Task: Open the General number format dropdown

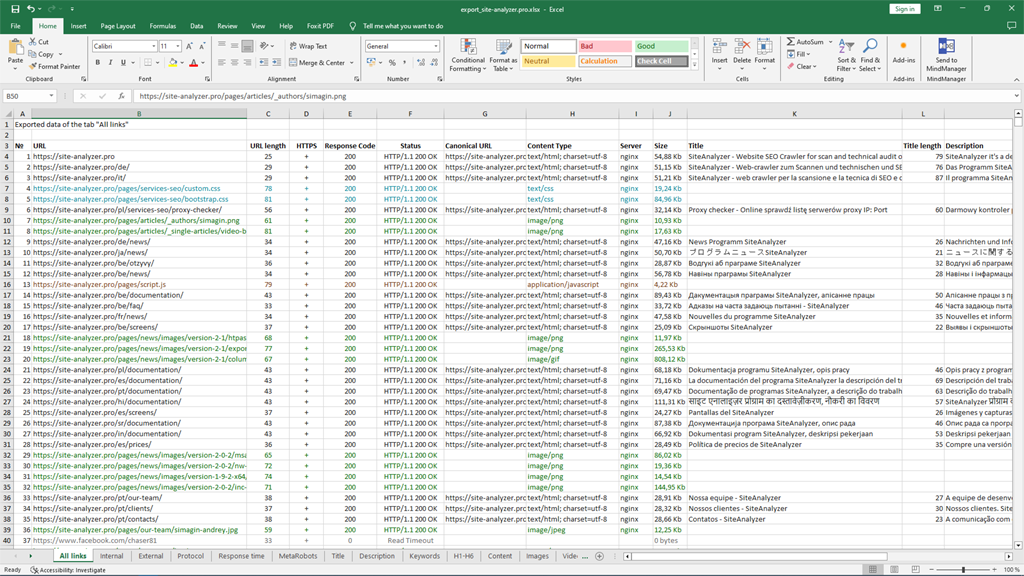Action: point(436,46)
